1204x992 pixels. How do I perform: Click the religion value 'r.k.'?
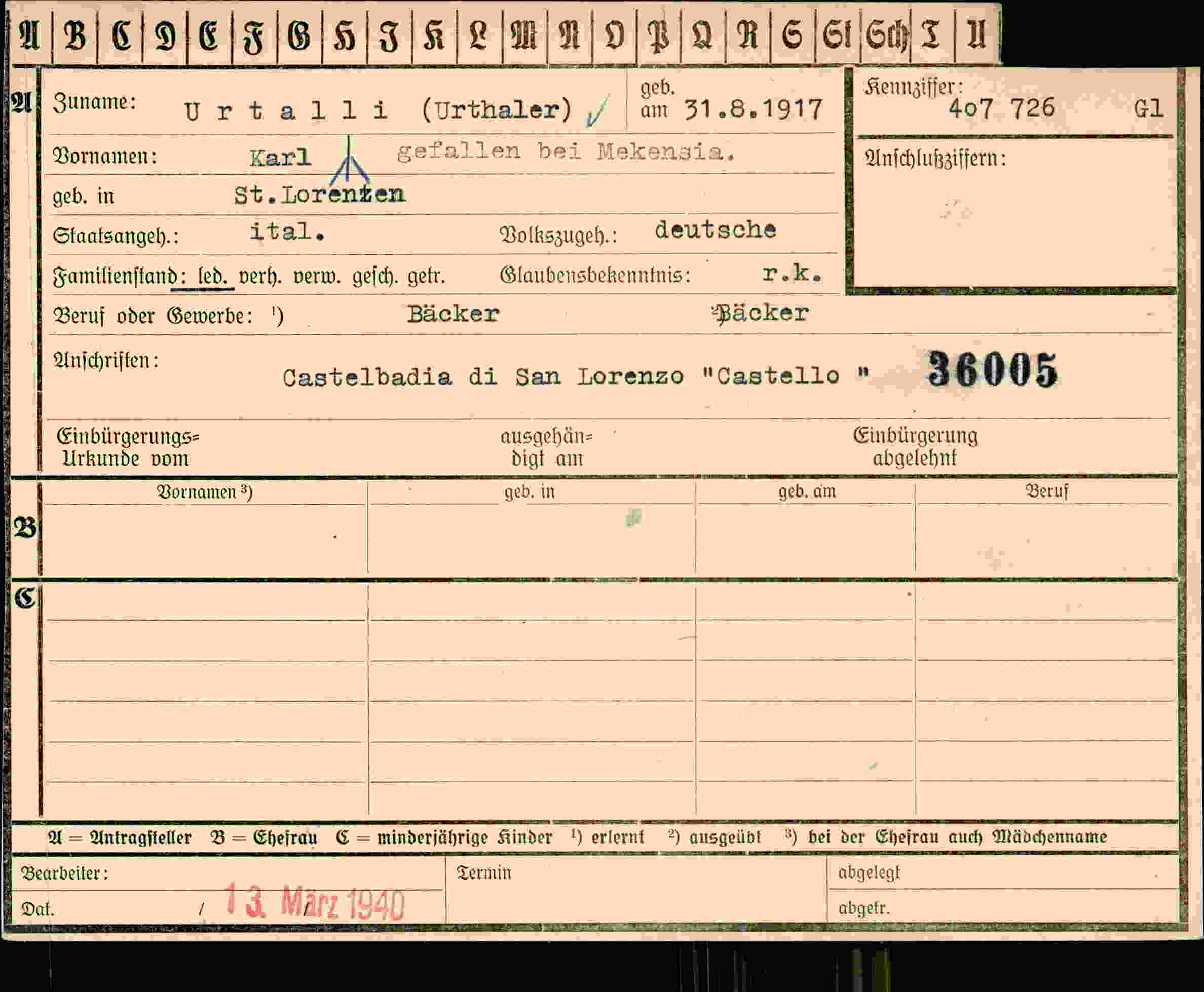pyautogui.click(x=793, y=274)
